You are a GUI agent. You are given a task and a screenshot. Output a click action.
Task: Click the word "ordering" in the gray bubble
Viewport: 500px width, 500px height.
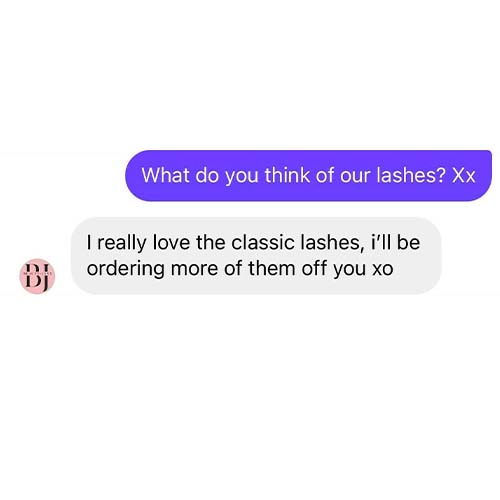[x=125, y=269]
